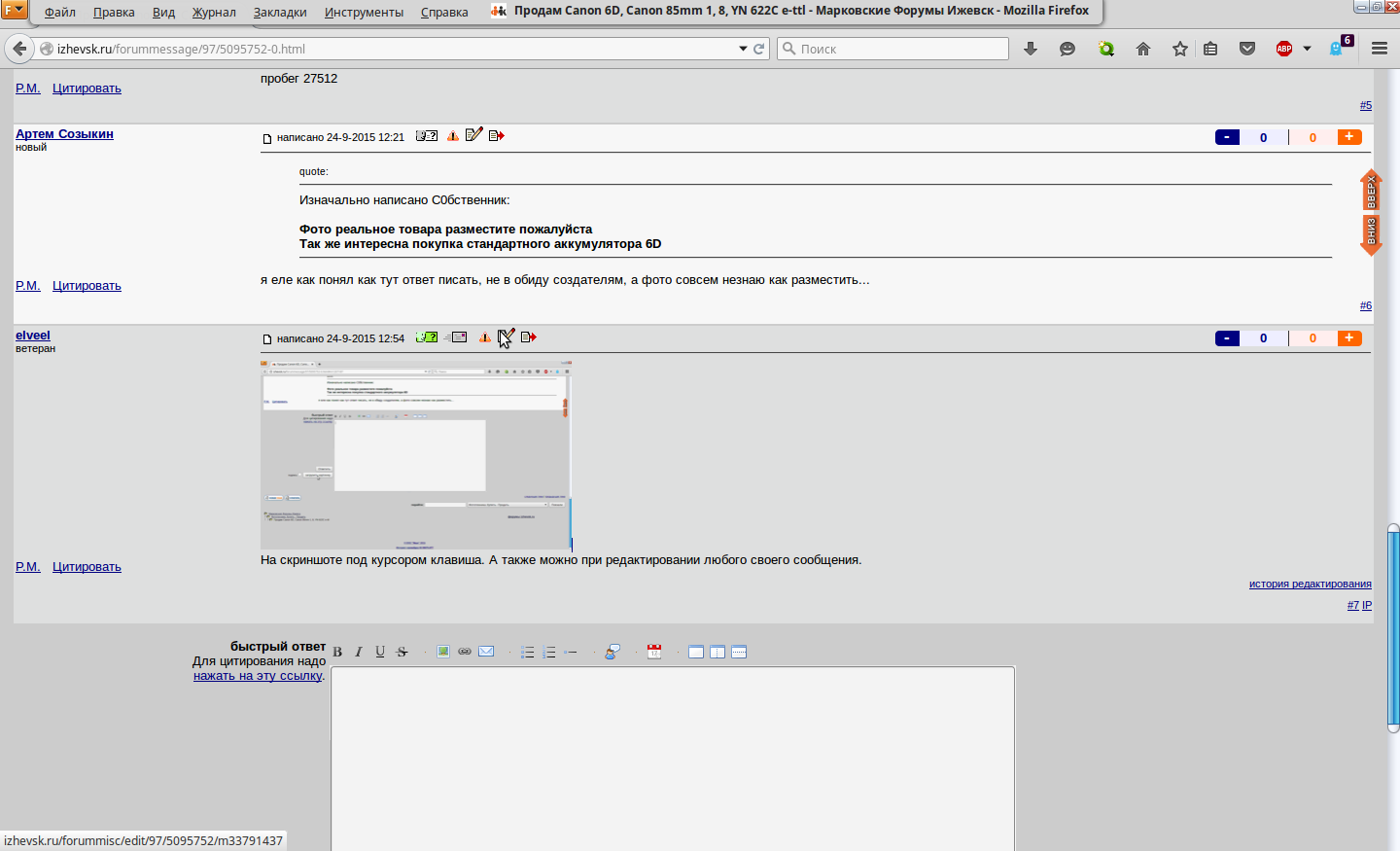Open the история редактирования link

(1310, 584)
